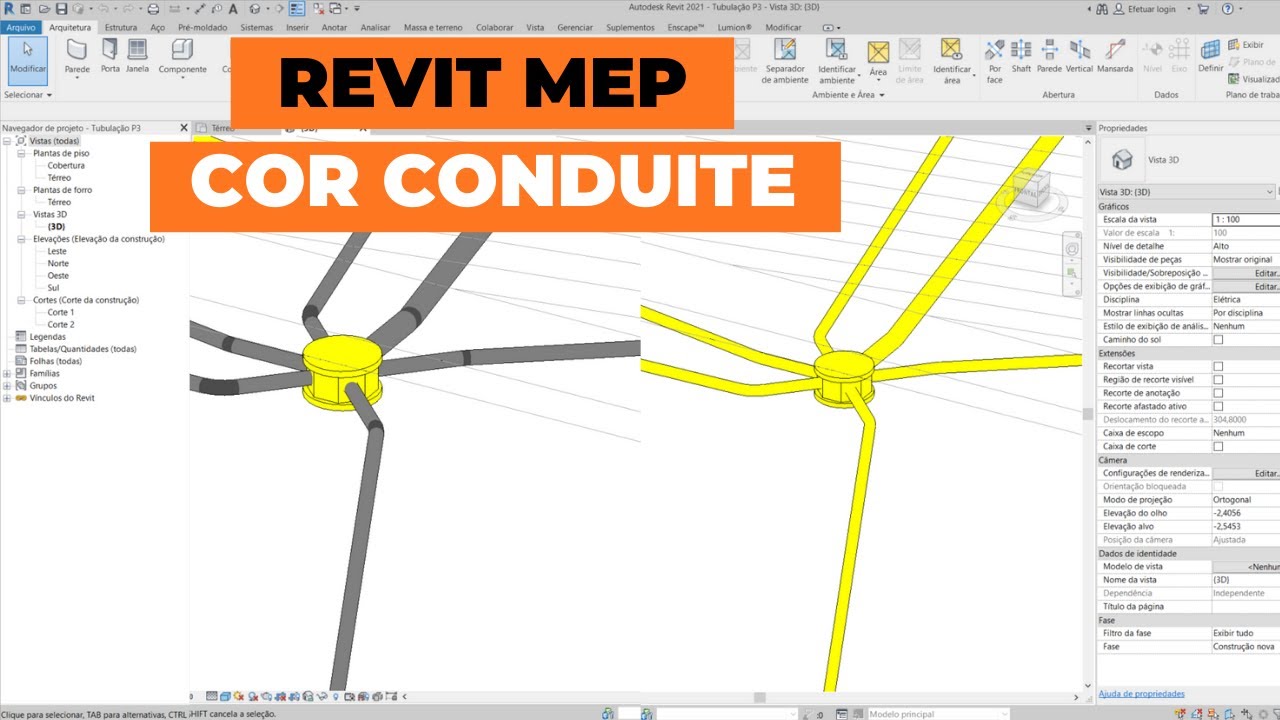This screenshot has height=720, width=1280.
Task: Select the Porta door tool
Action: coord(110,56)
